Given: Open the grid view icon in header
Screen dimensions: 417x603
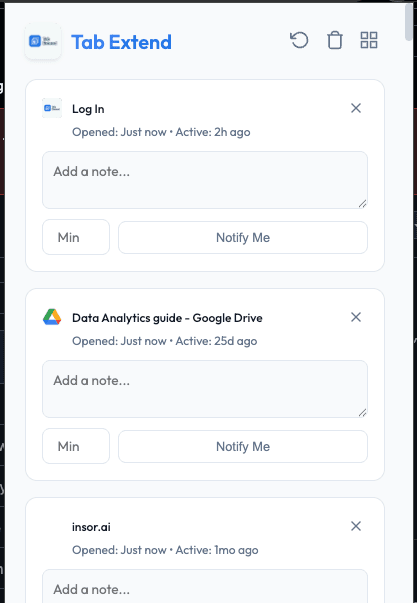Looking at the screenshot, I should tap(369, 40).
